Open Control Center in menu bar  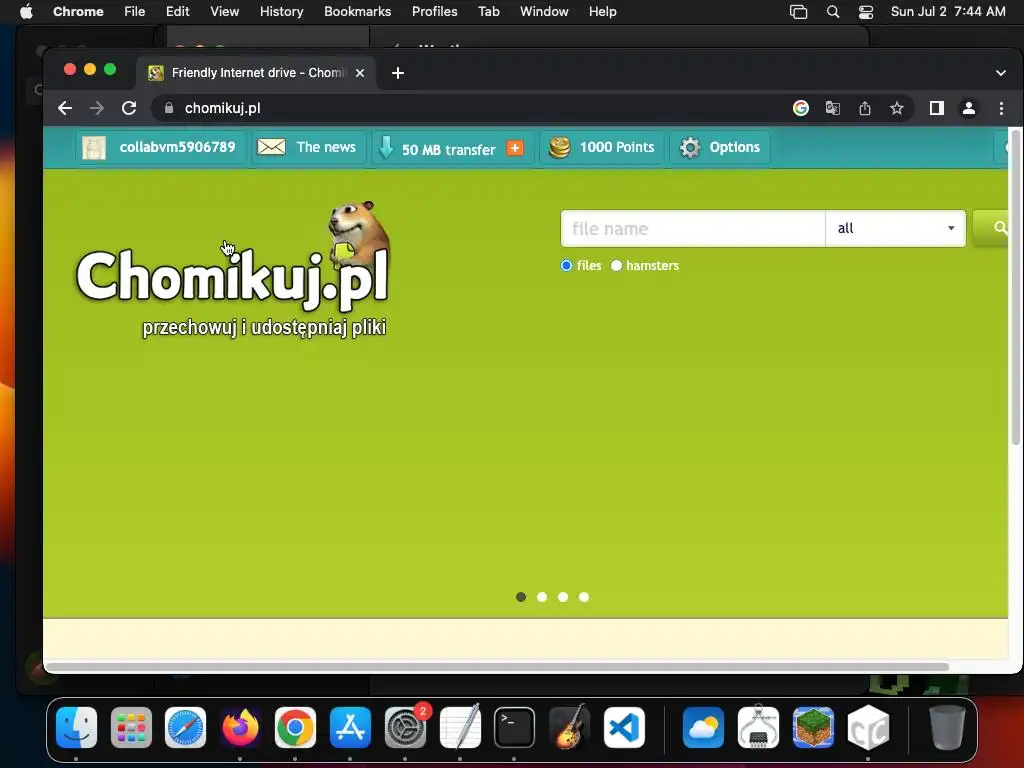tap(866, 12)
